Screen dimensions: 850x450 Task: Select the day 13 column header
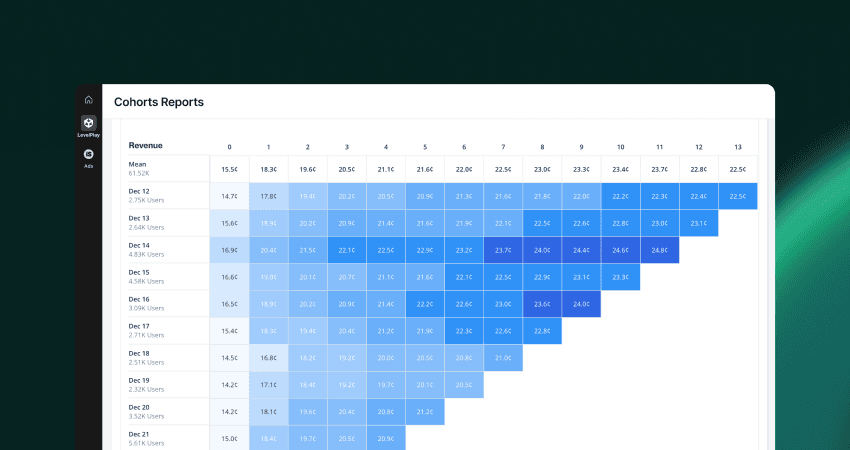(x=738, y=147)
